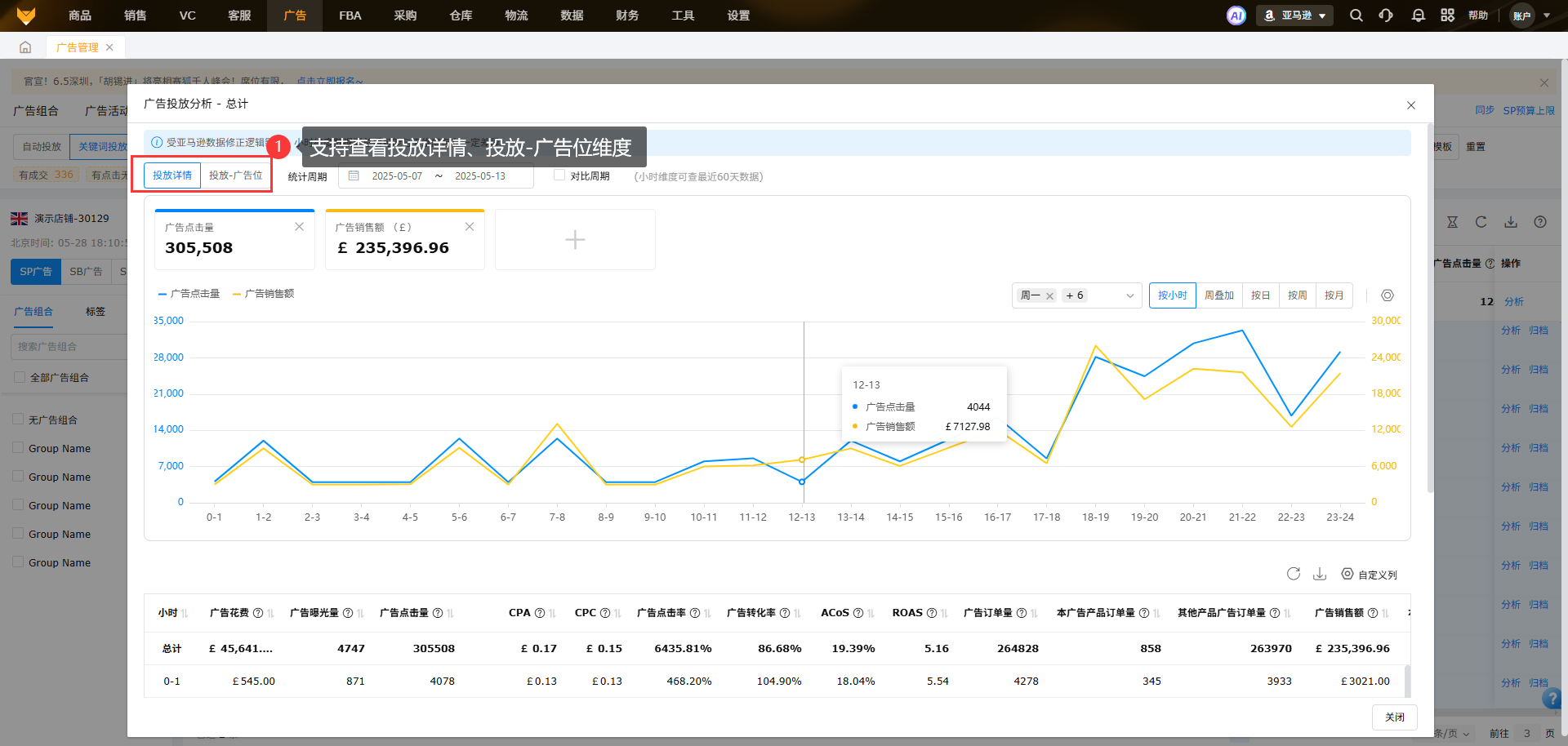Open 自定义列 column customization

pos(1370,575)
